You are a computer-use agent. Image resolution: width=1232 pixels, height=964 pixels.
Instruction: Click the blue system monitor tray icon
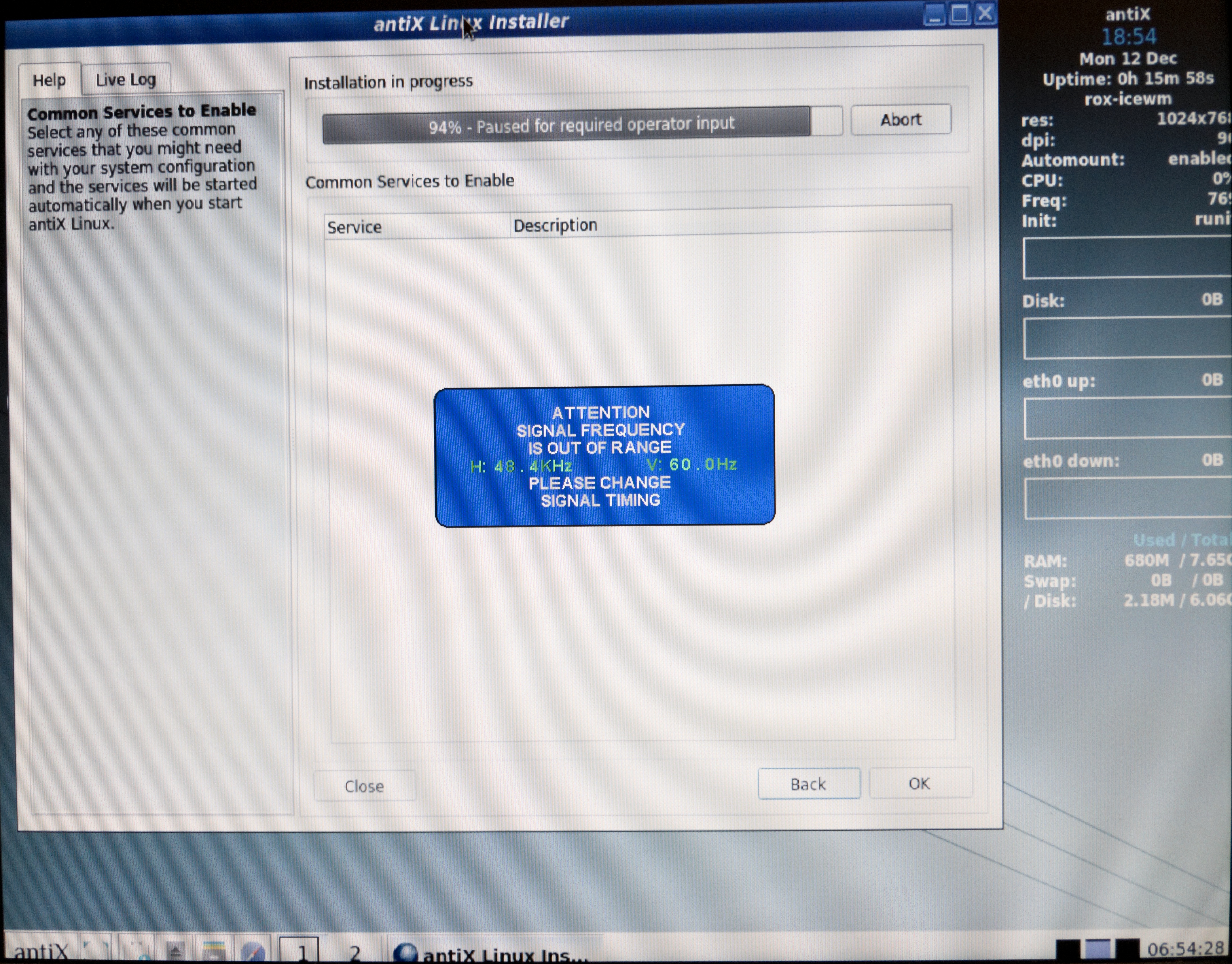point(1097,949)
